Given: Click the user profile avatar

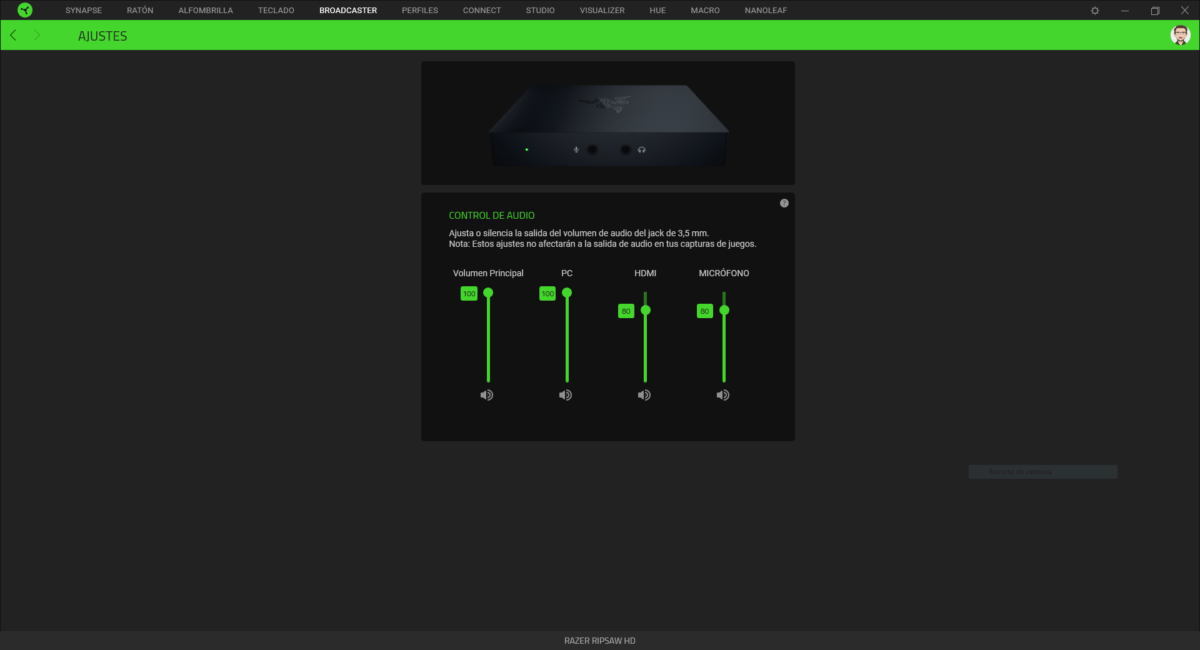Looking at the screenshot, I should (1181, 35).
